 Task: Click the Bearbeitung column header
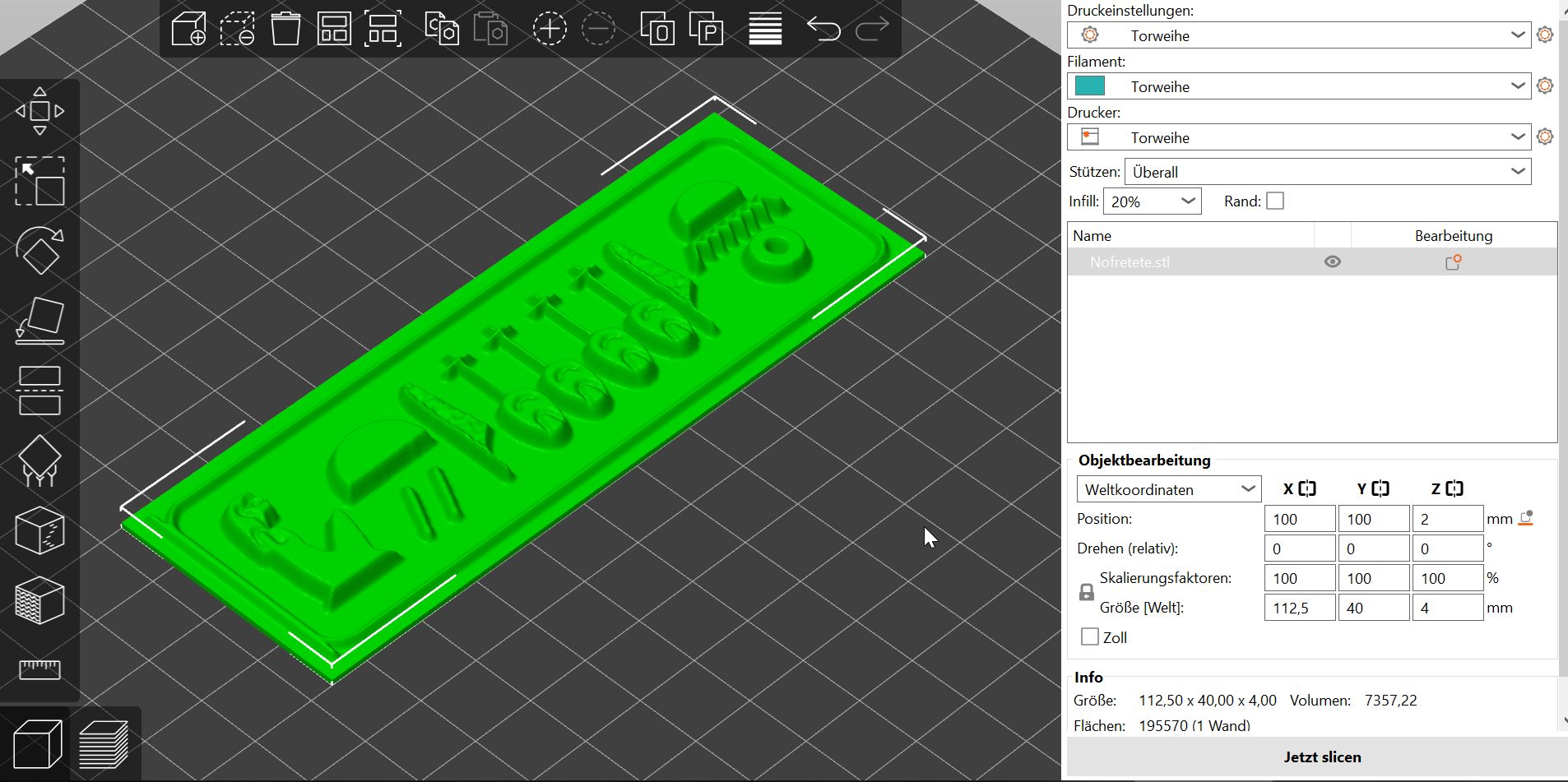point(1454,235)
